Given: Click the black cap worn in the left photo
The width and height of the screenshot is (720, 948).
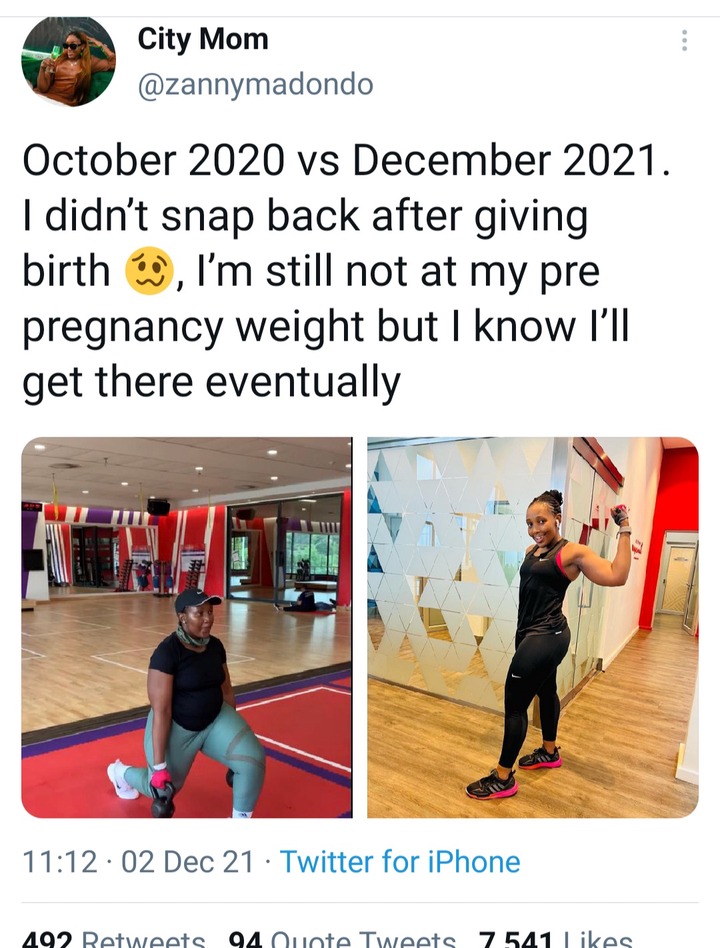Looking at the screenshot, I should tap(195, 600).
